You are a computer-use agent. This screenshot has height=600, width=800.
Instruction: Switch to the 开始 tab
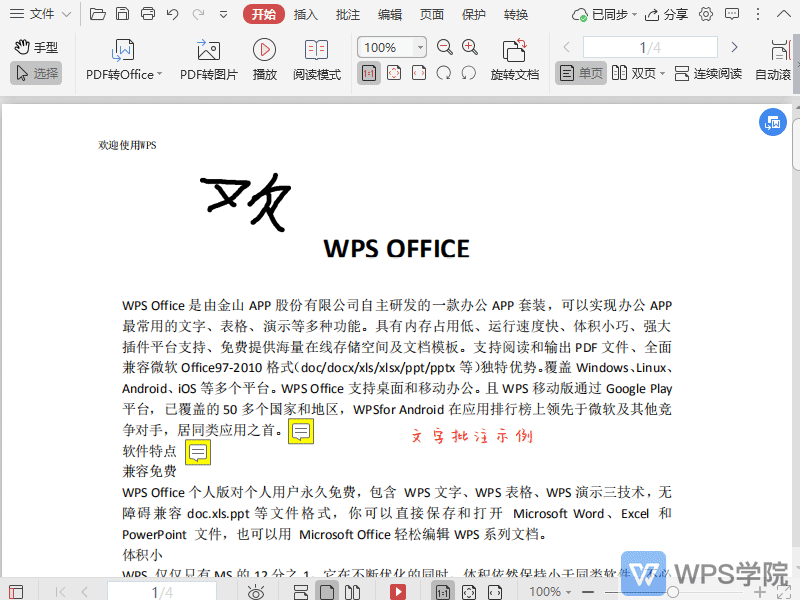(x=264, y=14)
